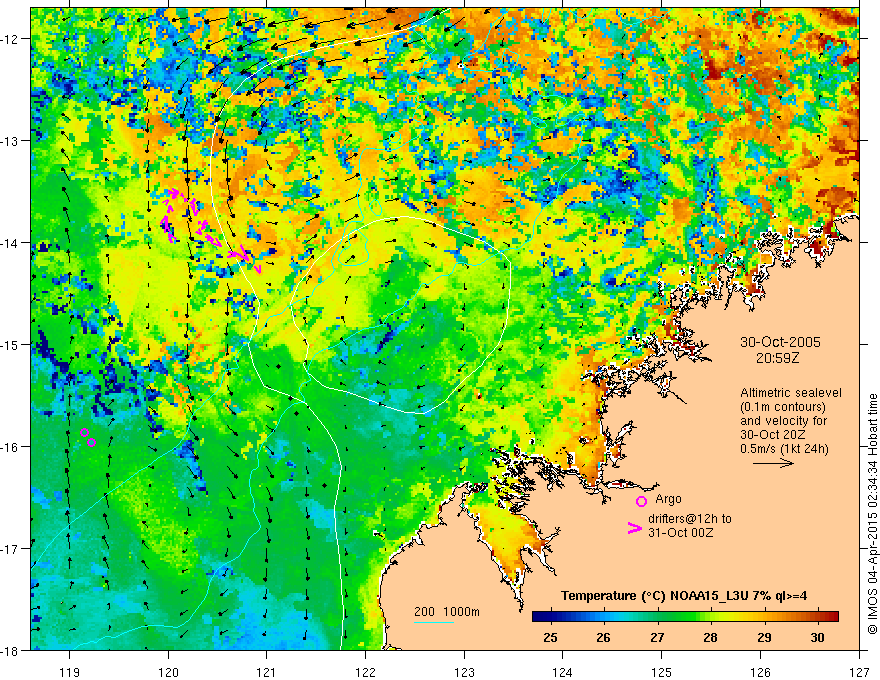
Task: Click longitude axis label '123'
Action: (464, 672)
